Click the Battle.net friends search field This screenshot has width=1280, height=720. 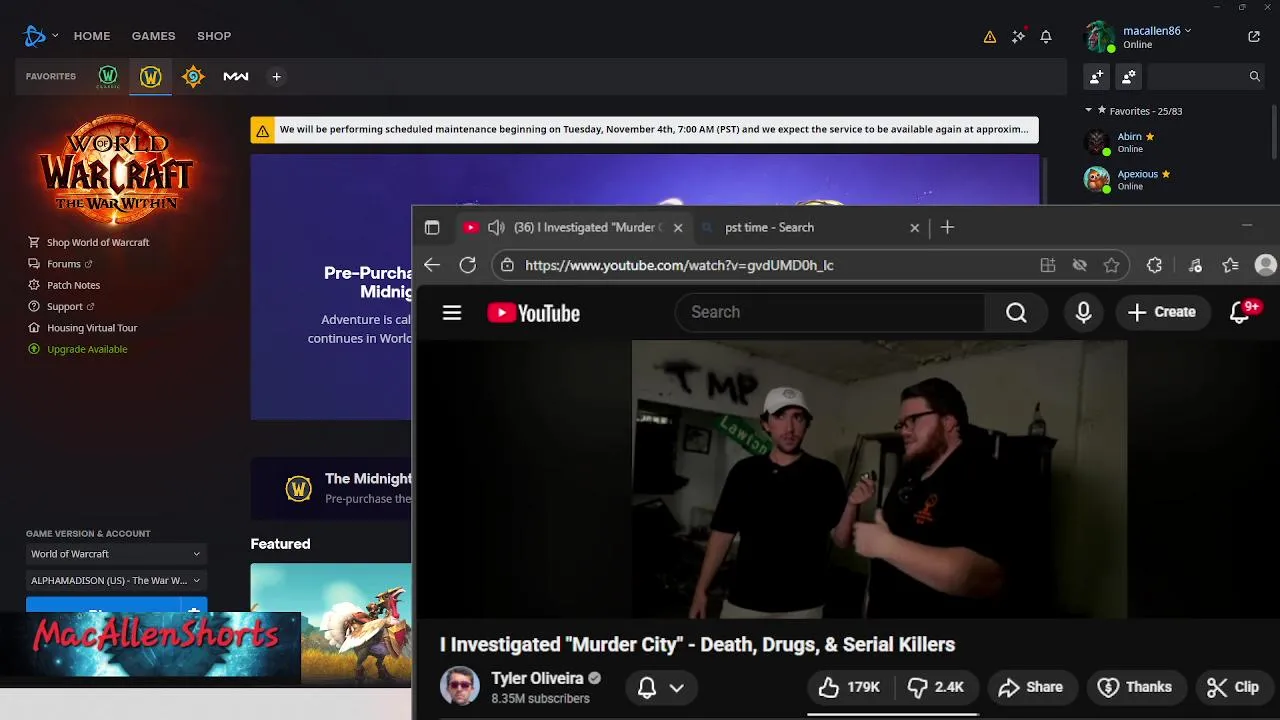1195,76
